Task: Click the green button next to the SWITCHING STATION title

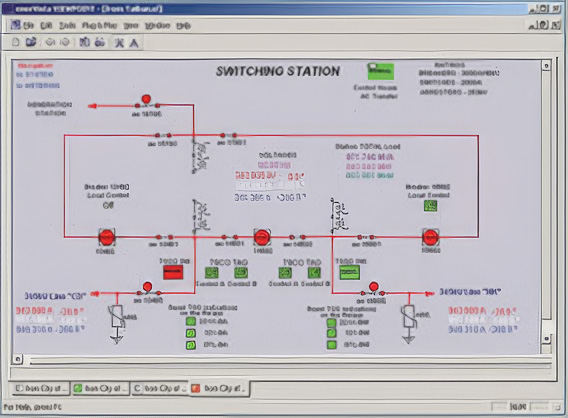Action: pos(380,71)
